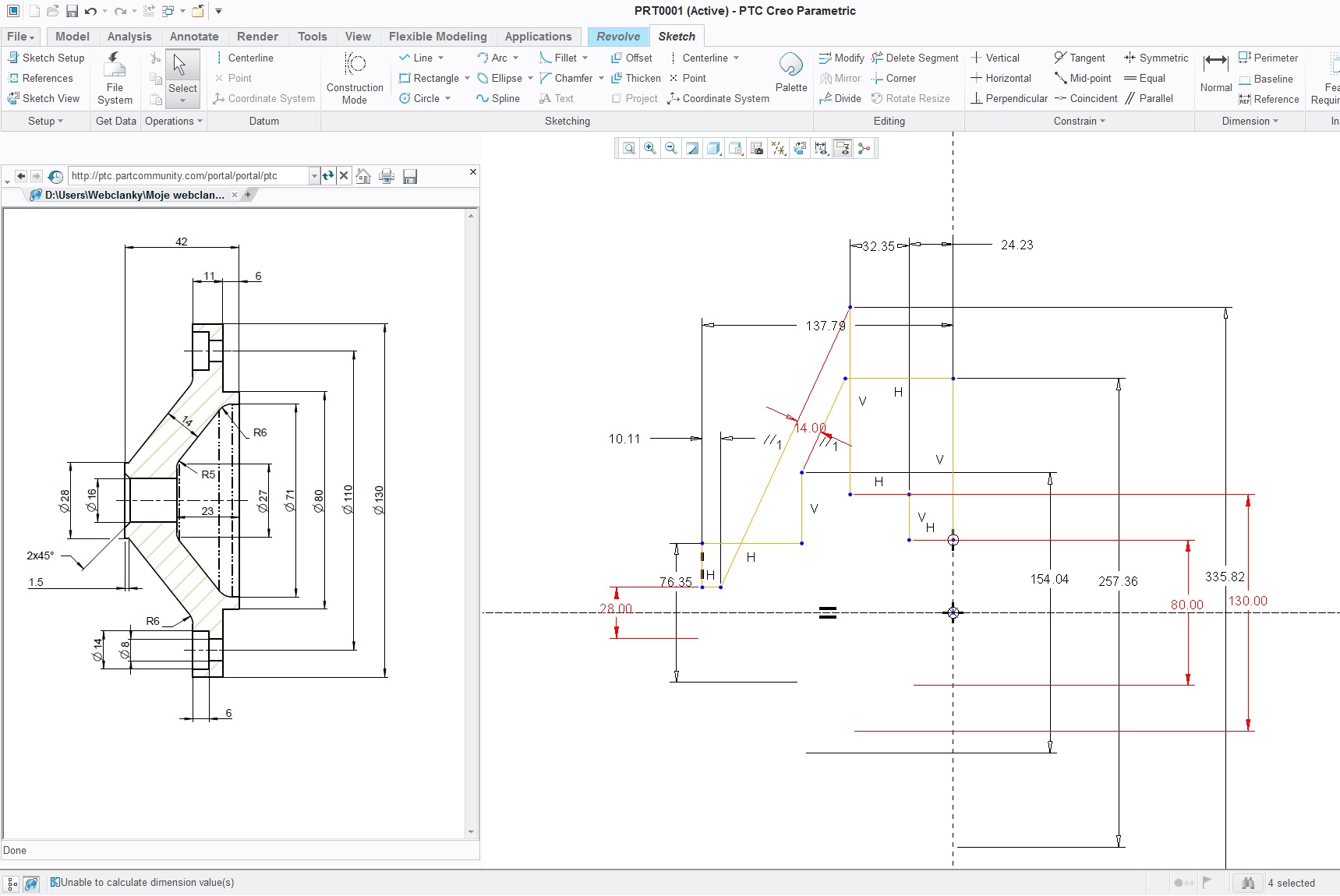This screenshot has width=1340, height=896.
Task: Click the Close window folder icon
Action: pos(198,11)
